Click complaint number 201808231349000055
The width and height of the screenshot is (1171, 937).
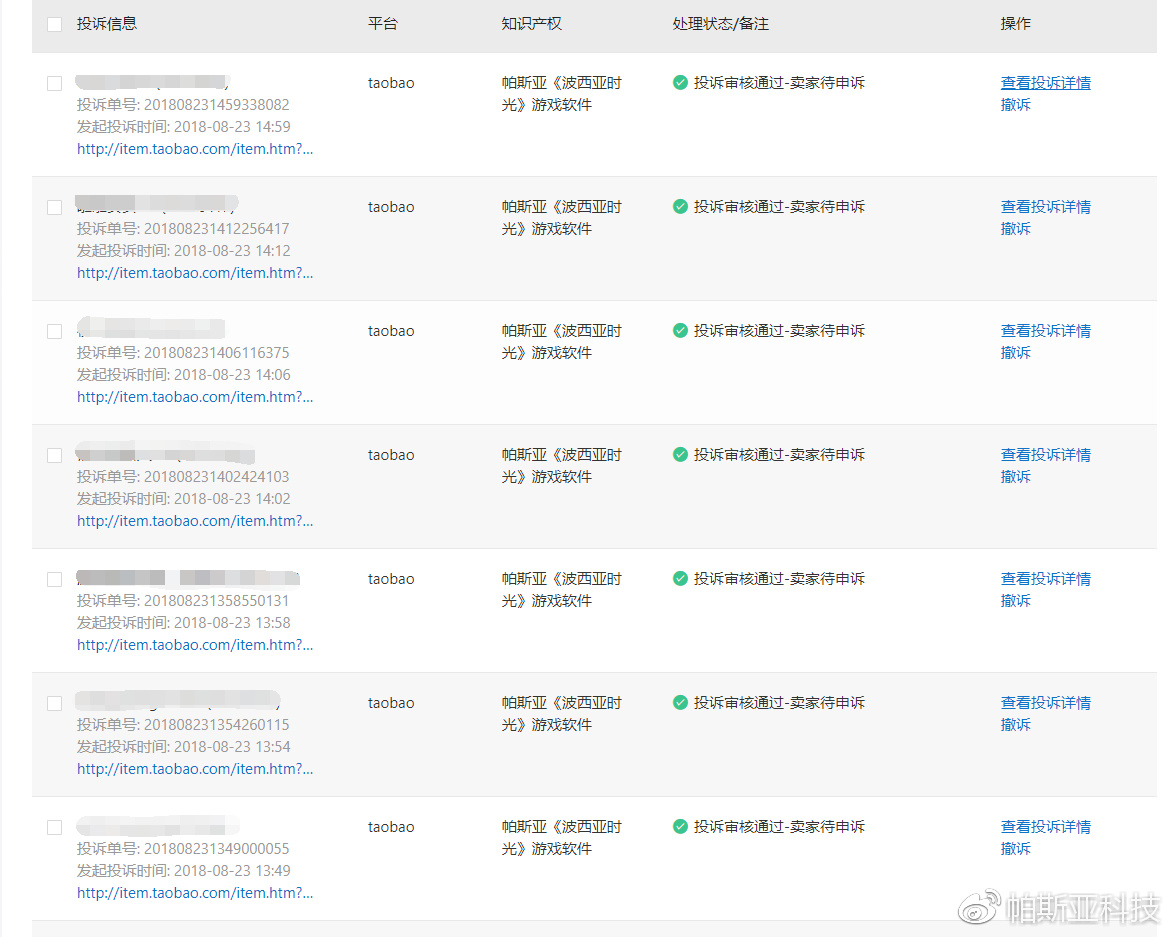[x=217, y=848]
